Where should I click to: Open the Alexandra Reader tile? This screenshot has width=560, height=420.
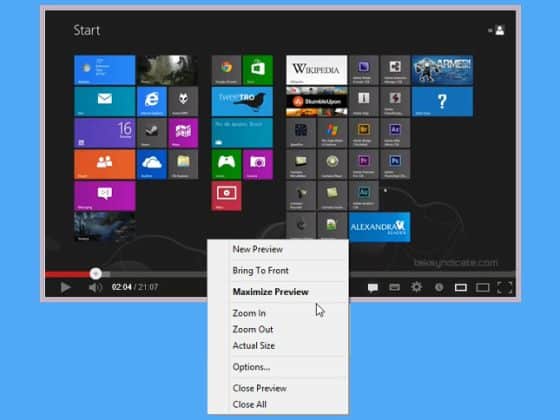380,227
